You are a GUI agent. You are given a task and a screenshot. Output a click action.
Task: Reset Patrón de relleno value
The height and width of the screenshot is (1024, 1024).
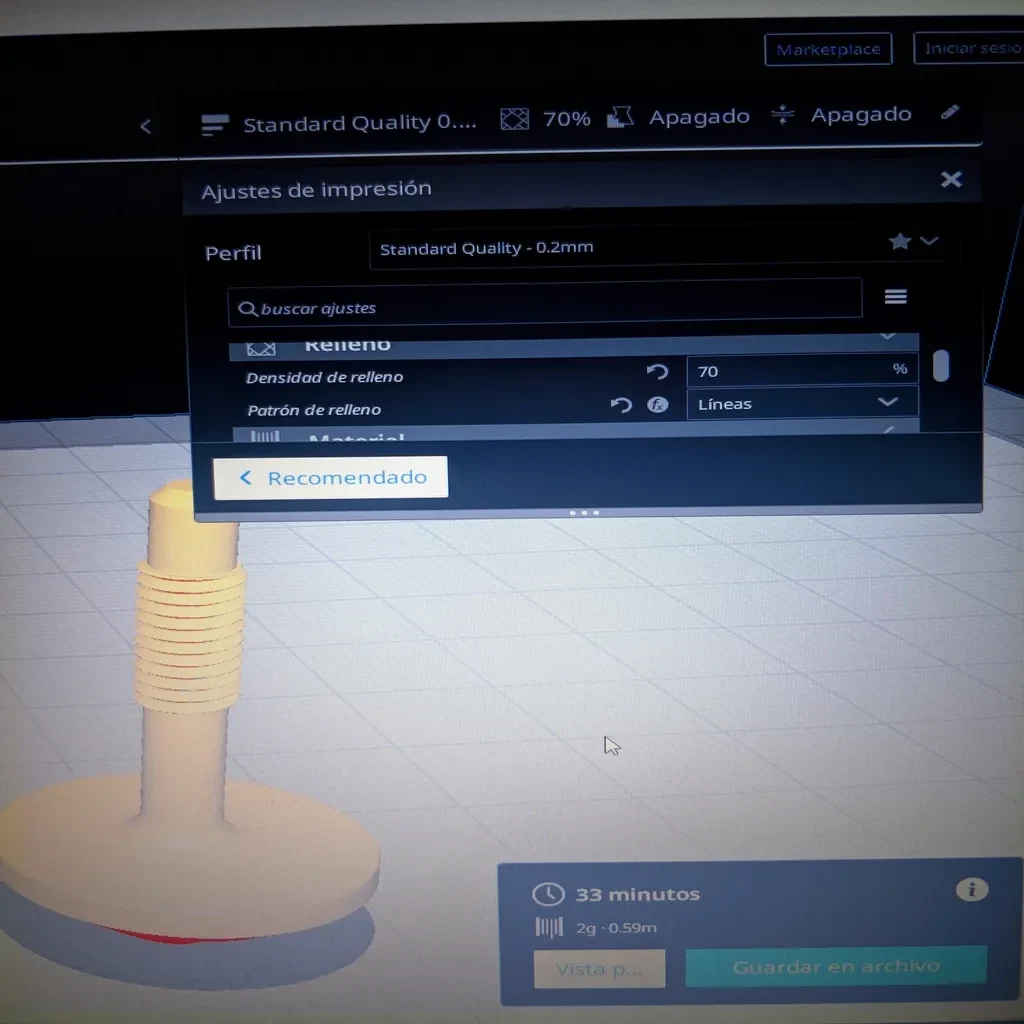(621, 406)
